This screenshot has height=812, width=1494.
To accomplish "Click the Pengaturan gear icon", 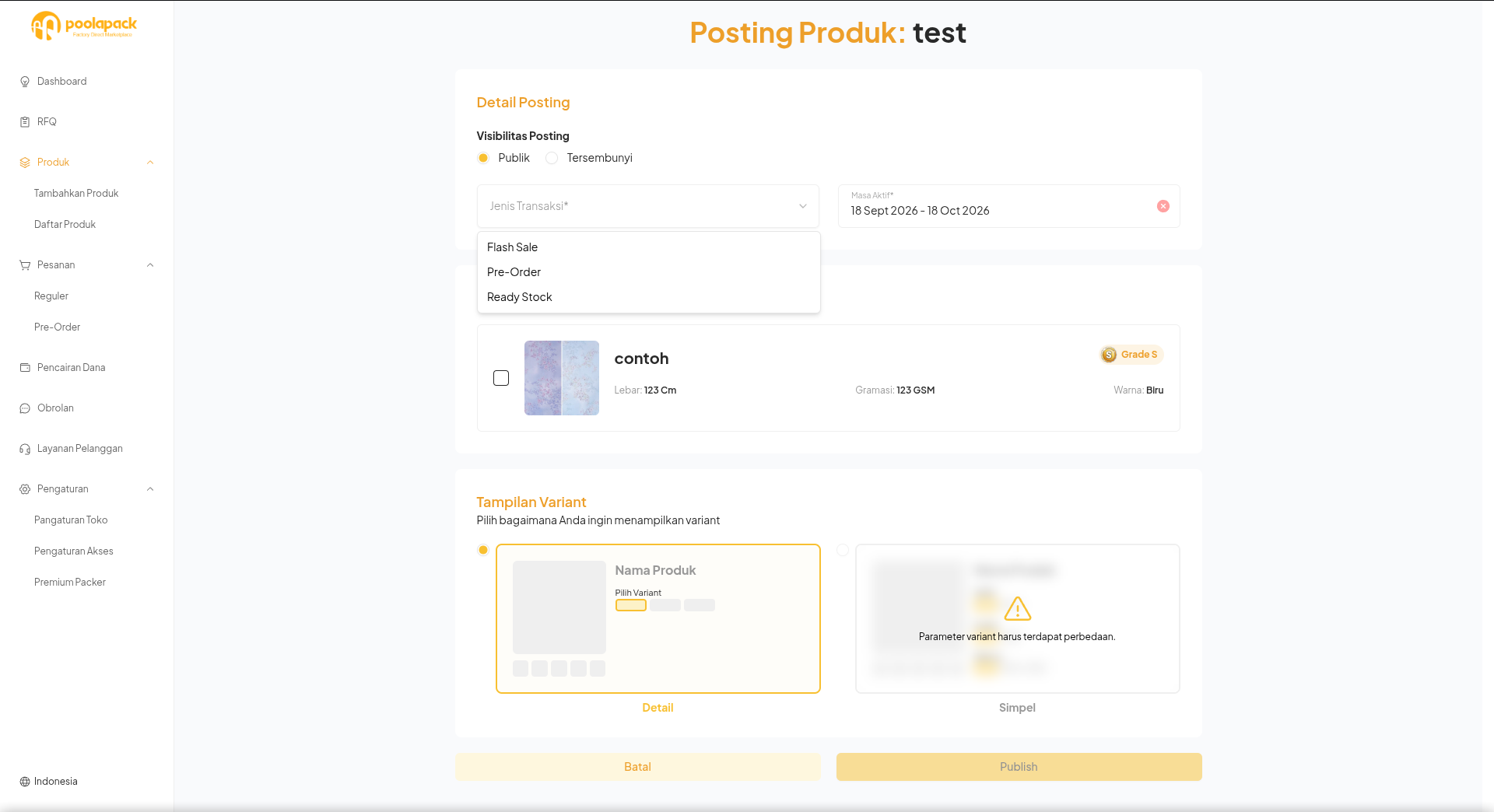I will (x=25, y=489).
